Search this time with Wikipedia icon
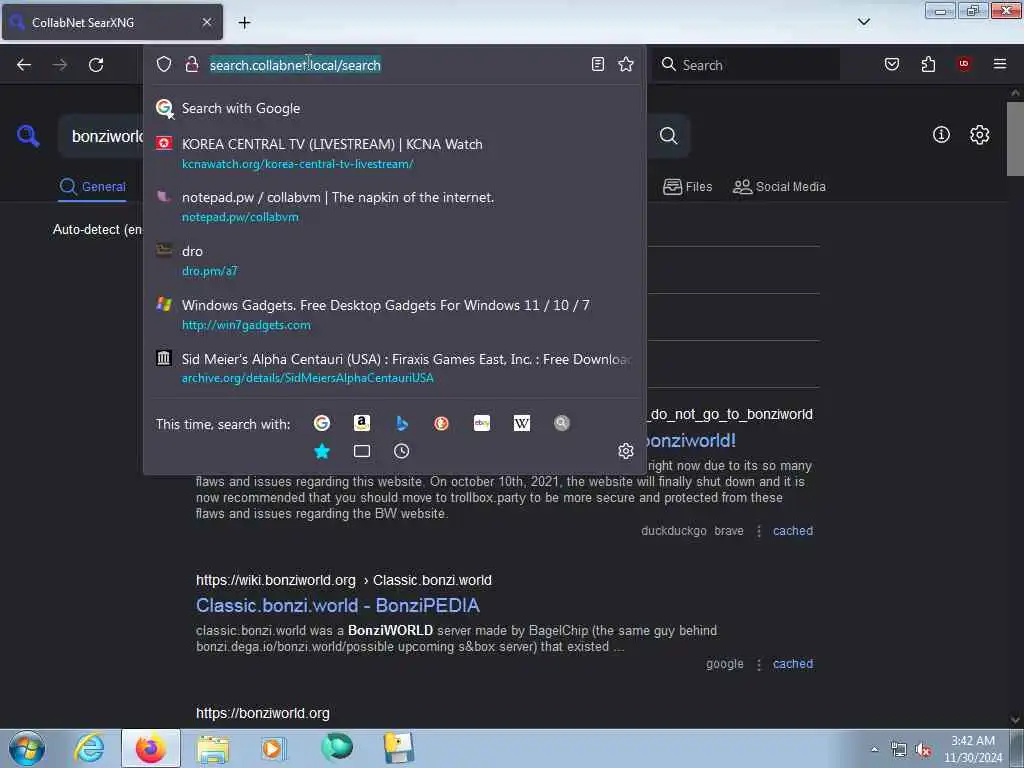The image size is (1024, 768). coord(522,423)
